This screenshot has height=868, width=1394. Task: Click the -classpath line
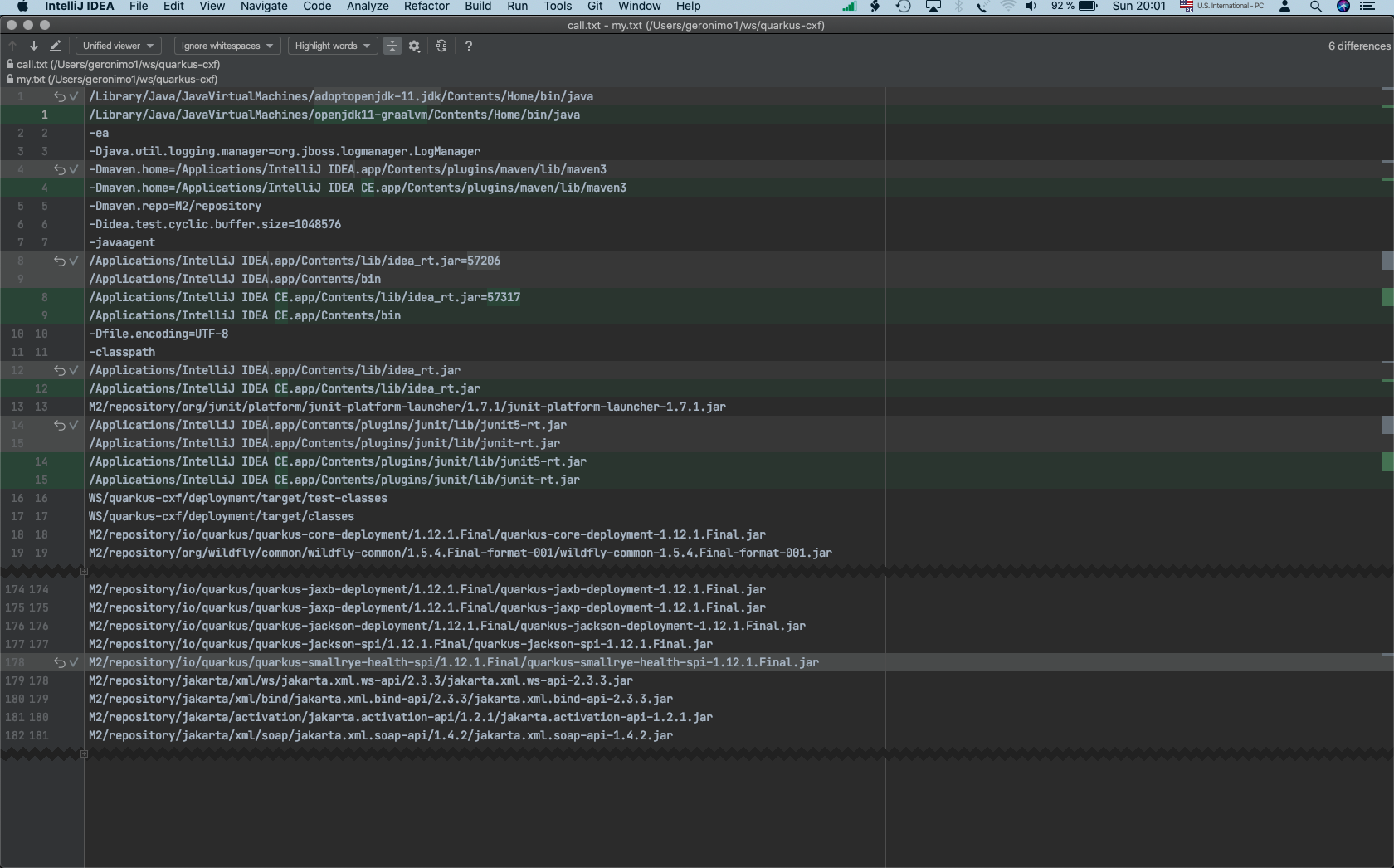(x=122, y=352)
